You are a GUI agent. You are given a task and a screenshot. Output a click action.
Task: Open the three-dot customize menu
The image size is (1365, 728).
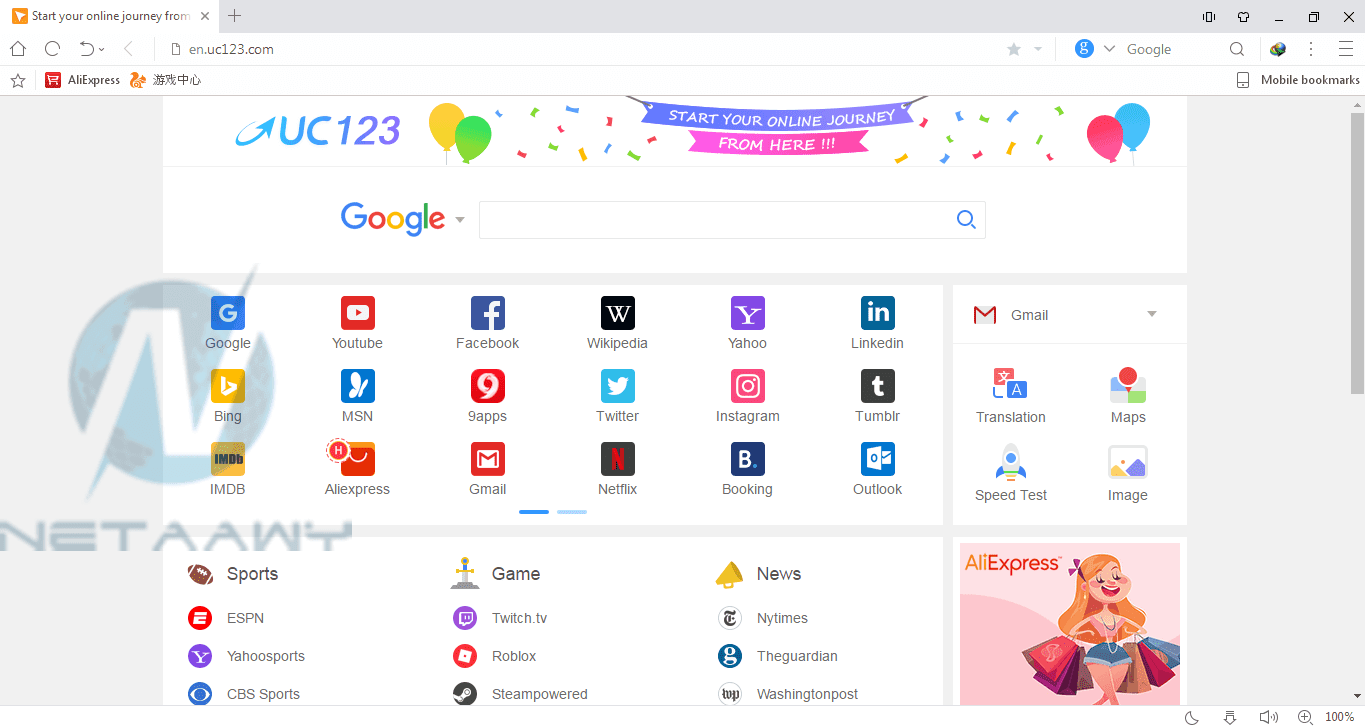click(1311, 49)
